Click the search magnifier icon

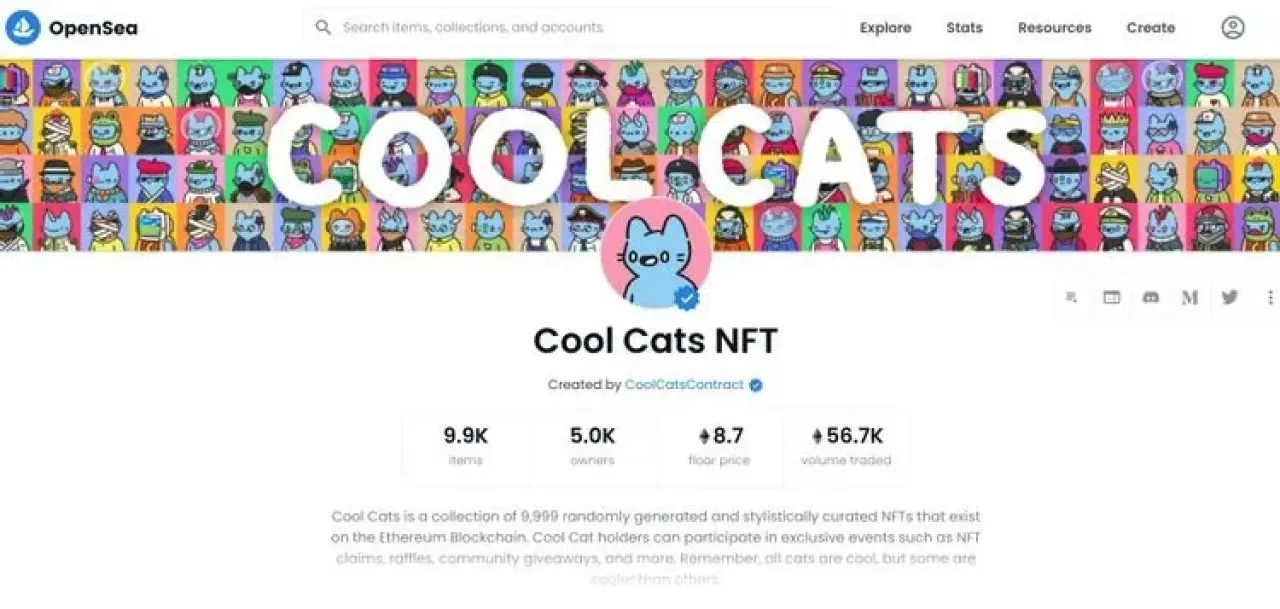coord(323,28)
